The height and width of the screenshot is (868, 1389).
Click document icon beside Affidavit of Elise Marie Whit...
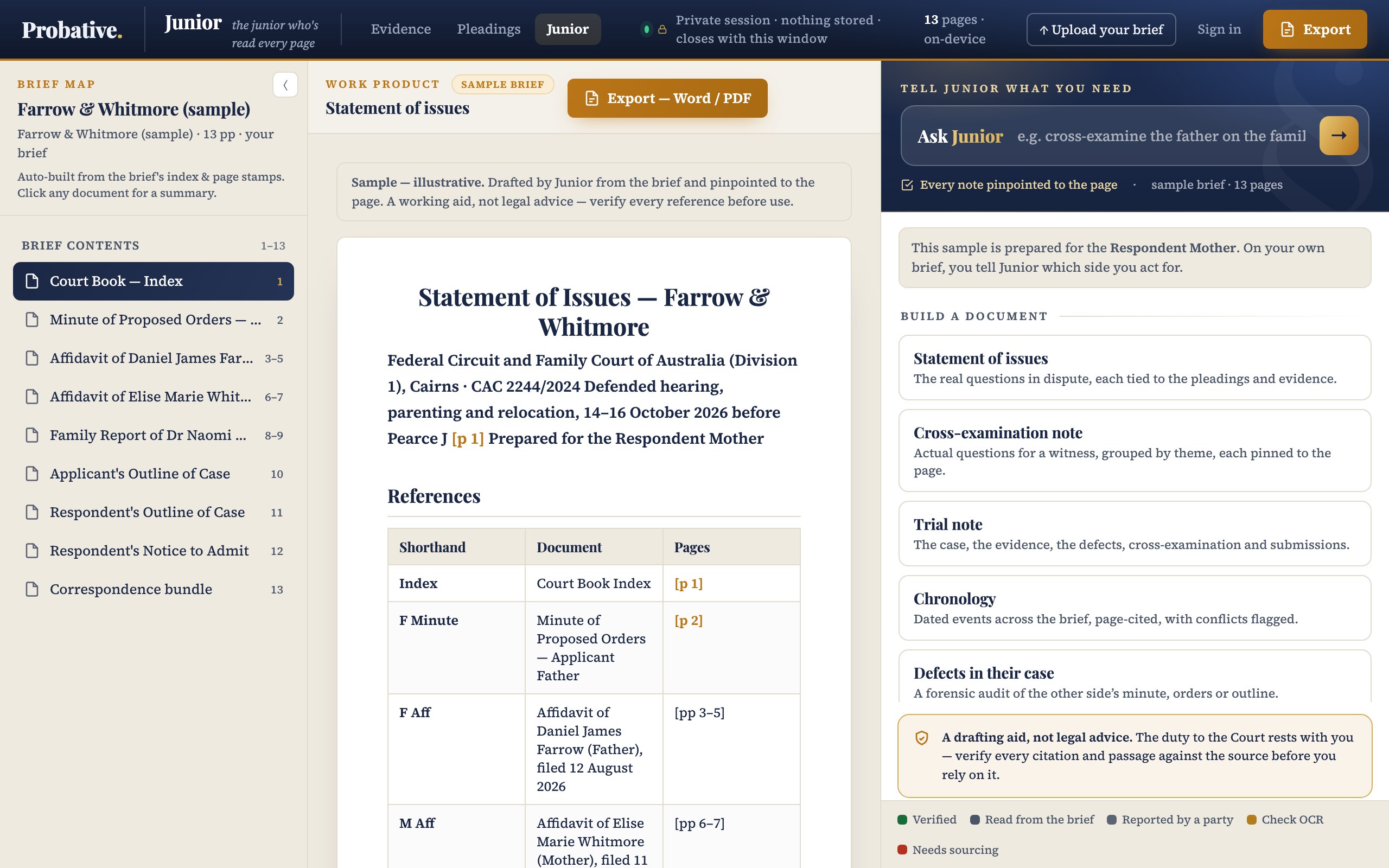(32, 397)
